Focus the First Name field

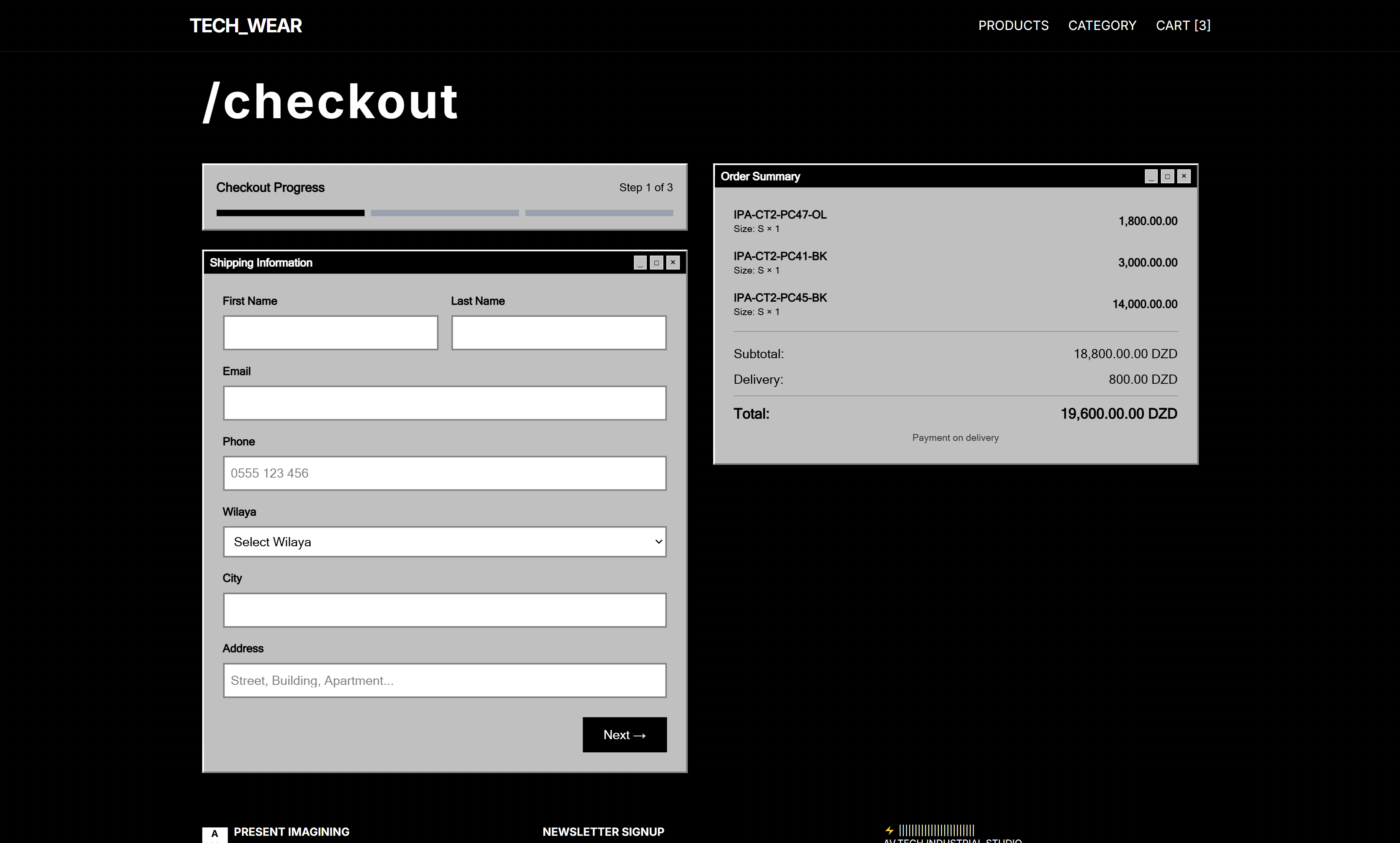click(x=331, y=333)
